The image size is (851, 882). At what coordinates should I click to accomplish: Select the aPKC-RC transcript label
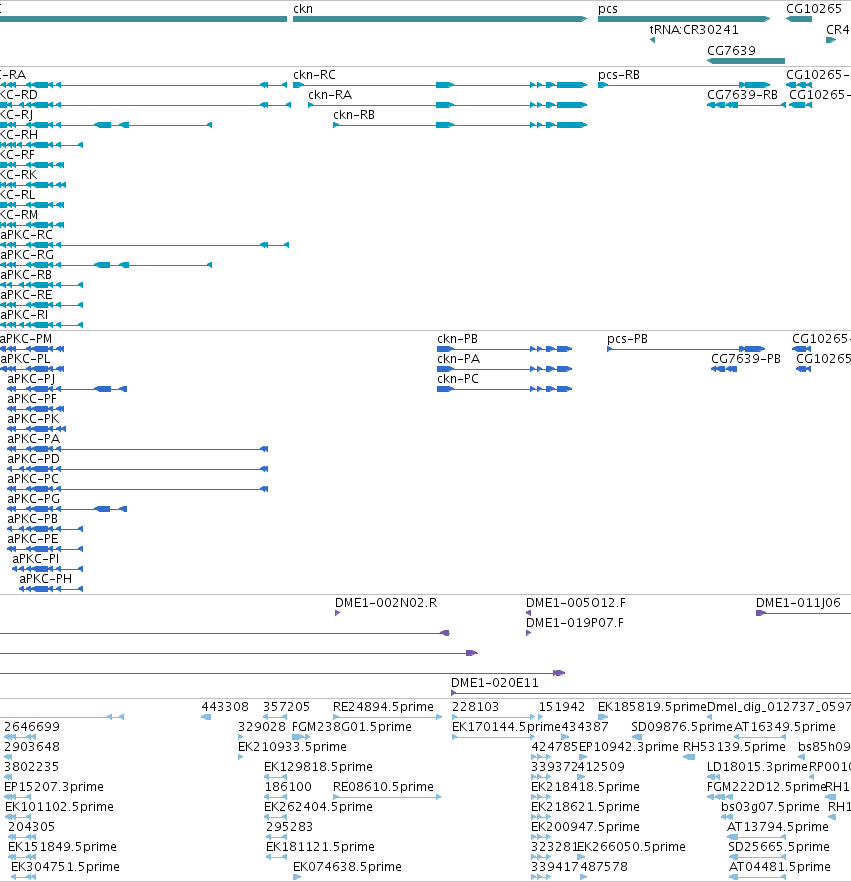(26, 235)
